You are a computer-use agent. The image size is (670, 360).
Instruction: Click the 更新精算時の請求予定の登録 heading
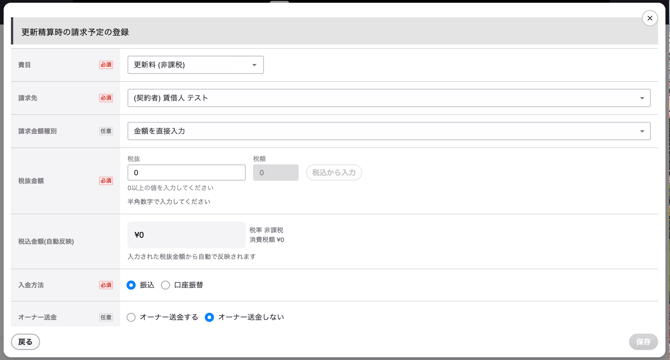[75, 32]
